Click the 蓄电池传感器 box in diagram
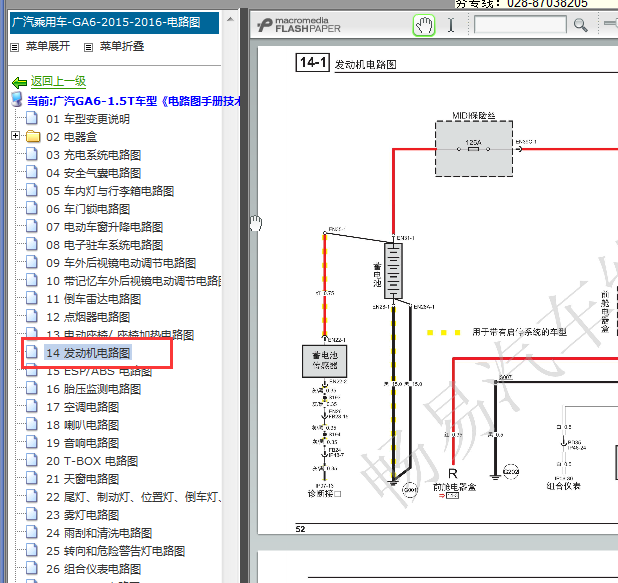 click(325, 361)
